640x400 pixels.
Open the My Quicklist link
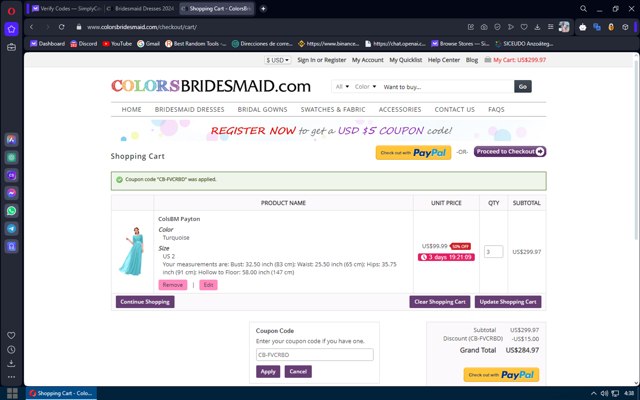click(406, 60)
